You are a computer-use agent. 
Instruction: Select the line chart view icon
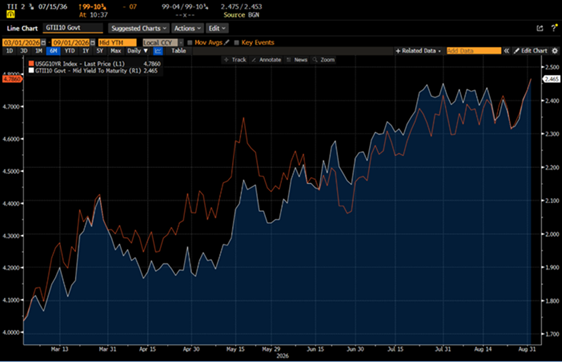tap(158, 51)
